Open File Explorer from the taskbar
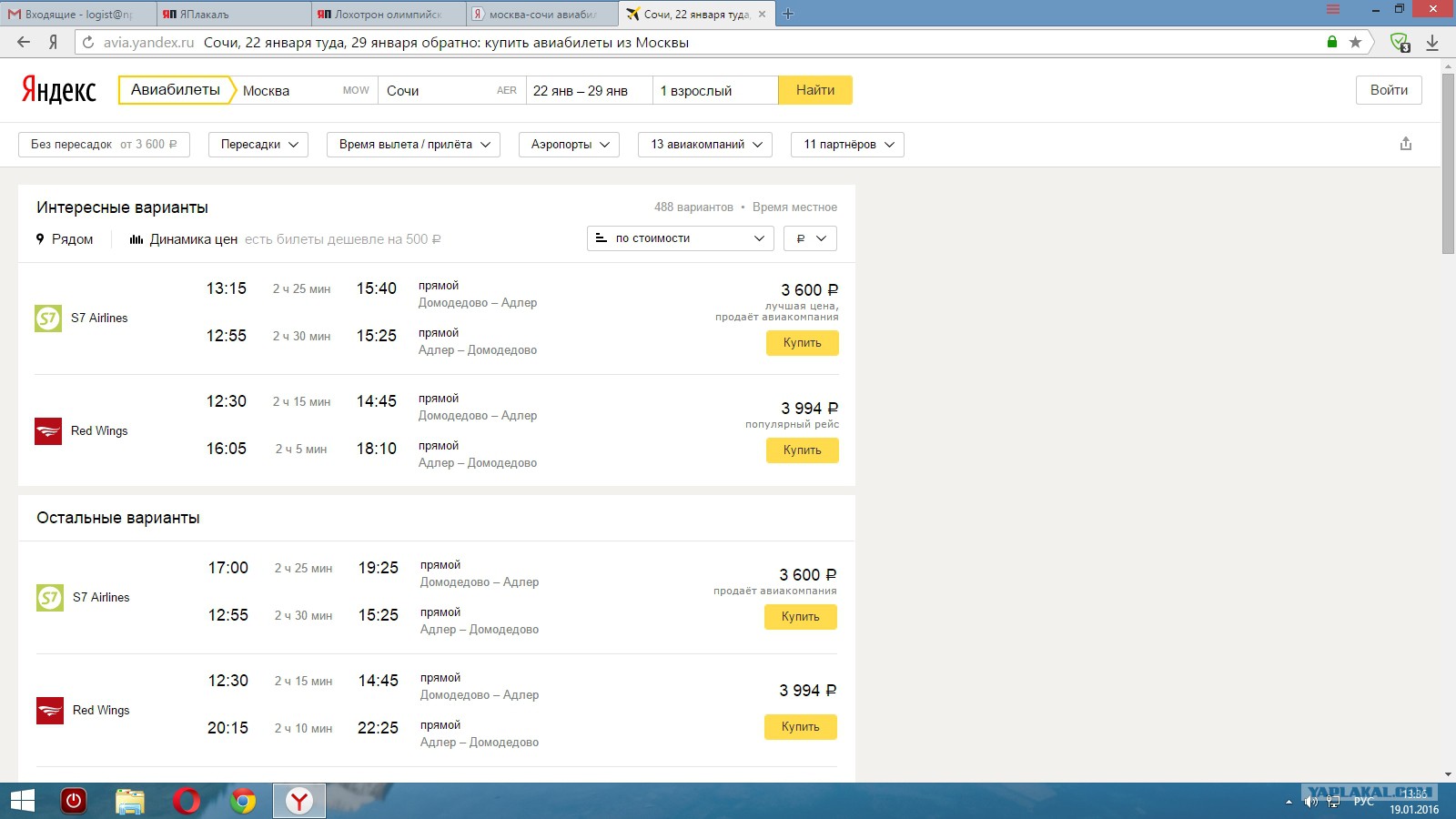 tap(130, 801)
